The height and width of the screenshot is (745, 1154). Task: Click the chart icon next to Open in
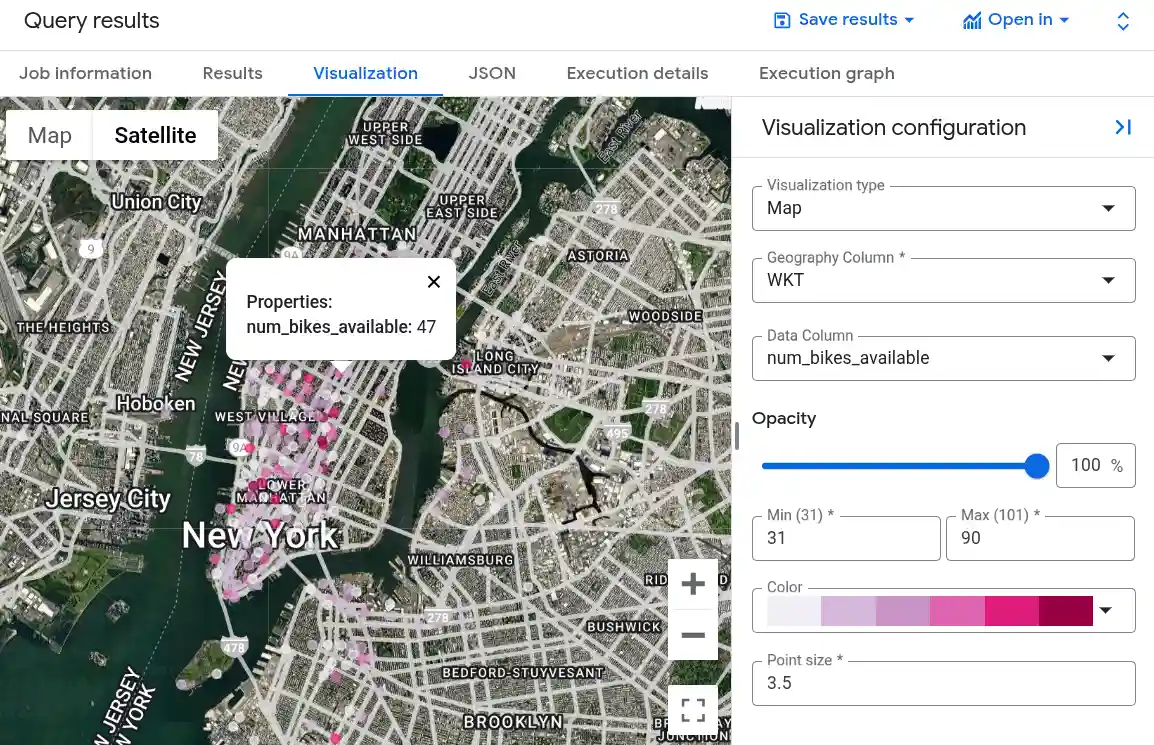972,19
